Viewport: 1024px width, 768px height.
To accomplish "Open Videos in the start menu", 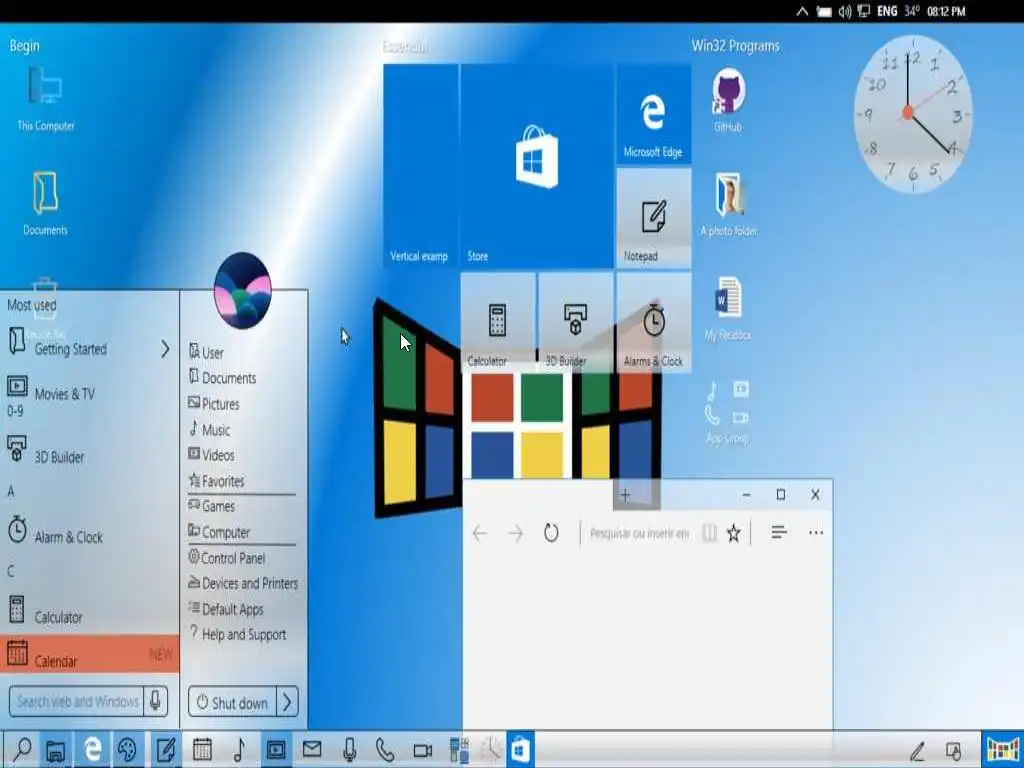I will point(212,455).
